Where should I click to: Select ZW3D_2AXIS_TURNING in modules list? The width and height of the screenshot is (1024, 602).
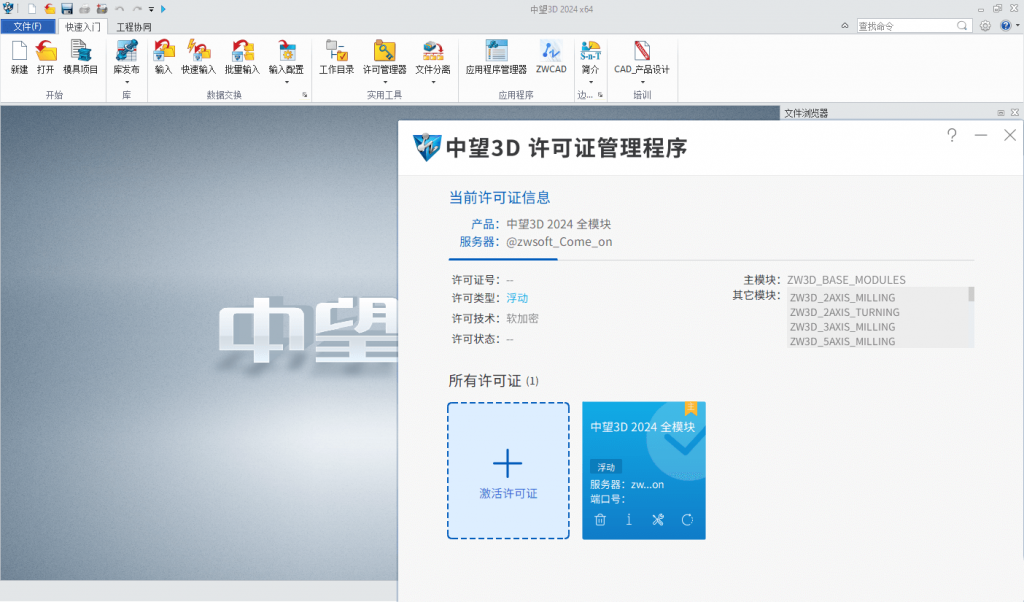844,312
